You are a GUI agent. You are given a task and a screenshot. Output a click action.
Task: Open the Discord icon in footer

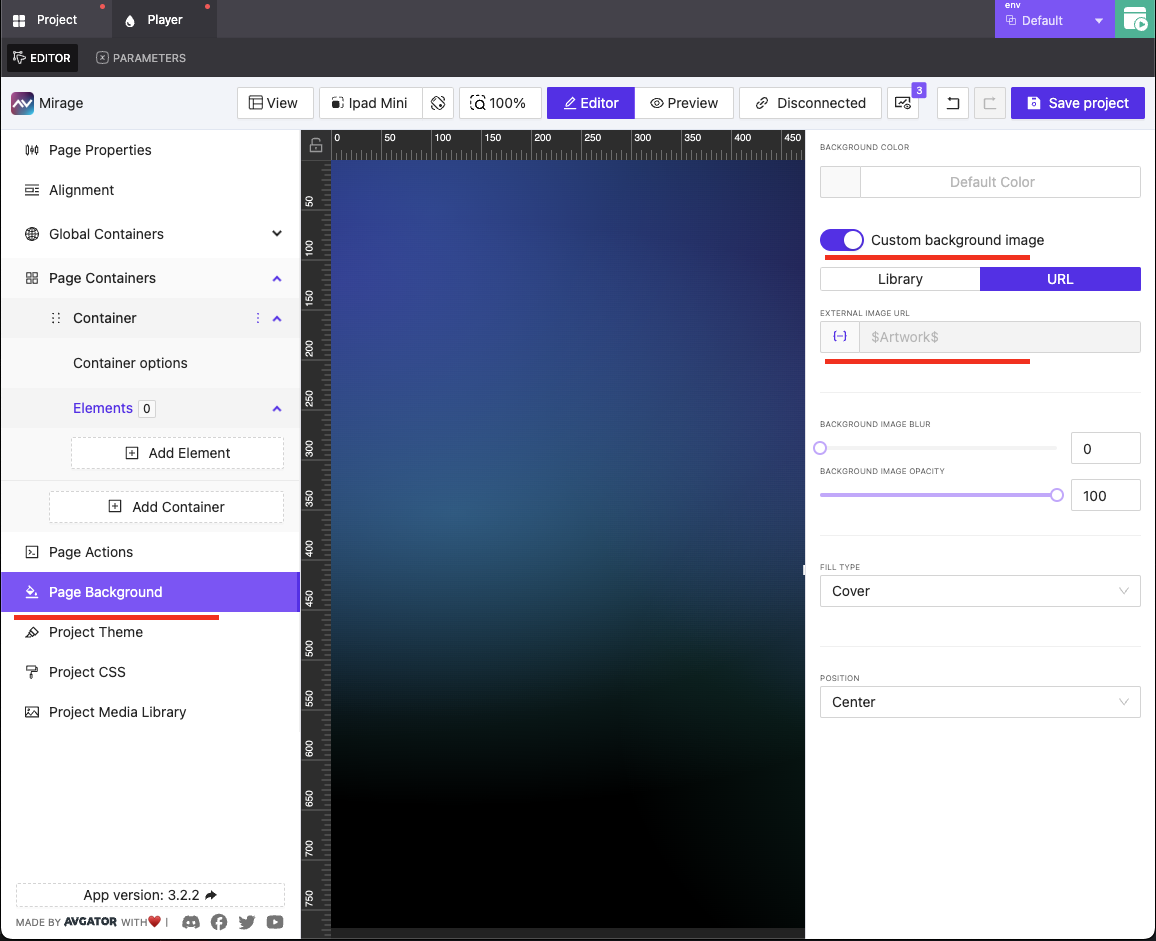(190, 922)
